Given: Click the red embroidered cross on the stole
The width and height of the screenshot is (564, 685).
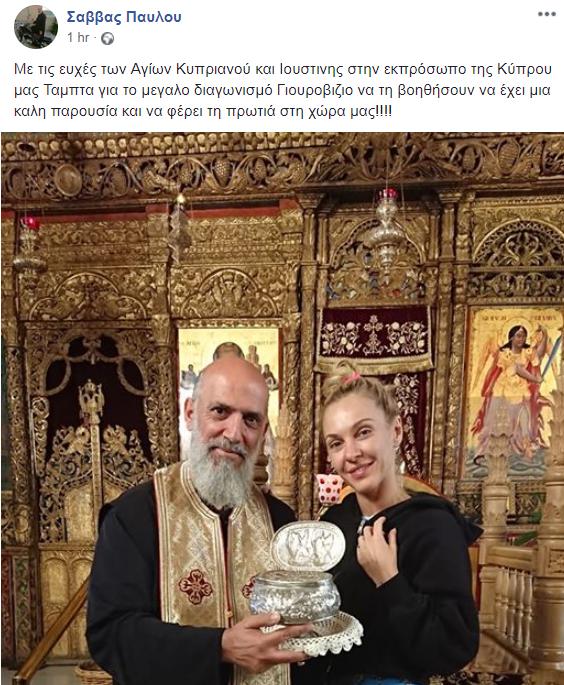Looking at the screenshot, I should 195,587.
